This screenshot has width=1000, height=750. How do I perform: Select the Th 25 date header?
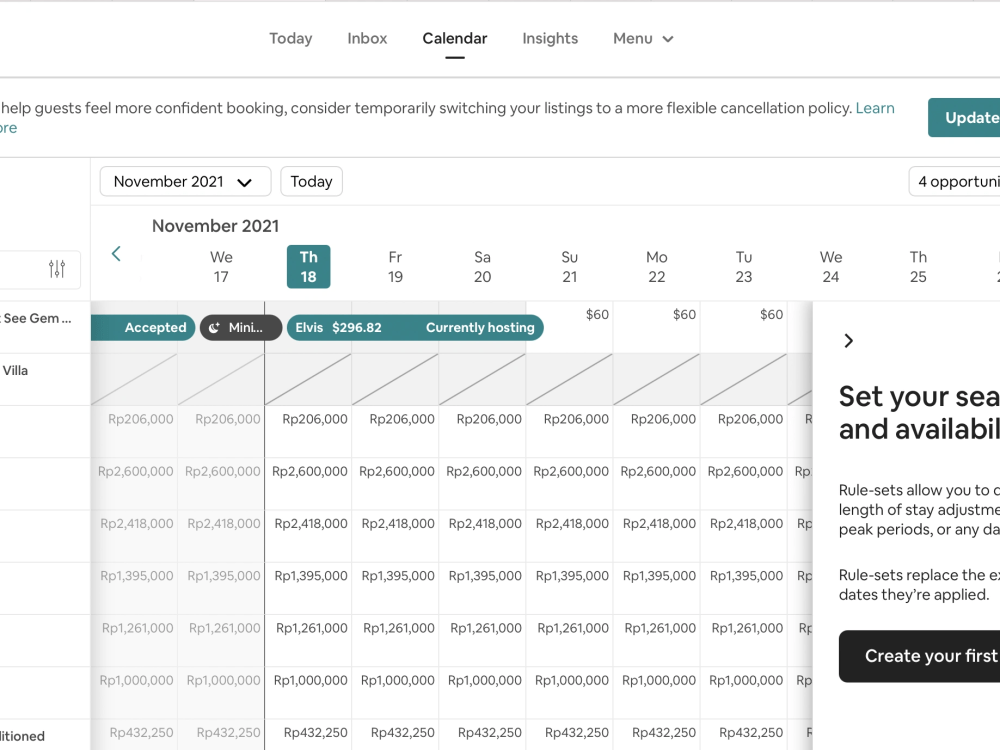click(918, 267)
